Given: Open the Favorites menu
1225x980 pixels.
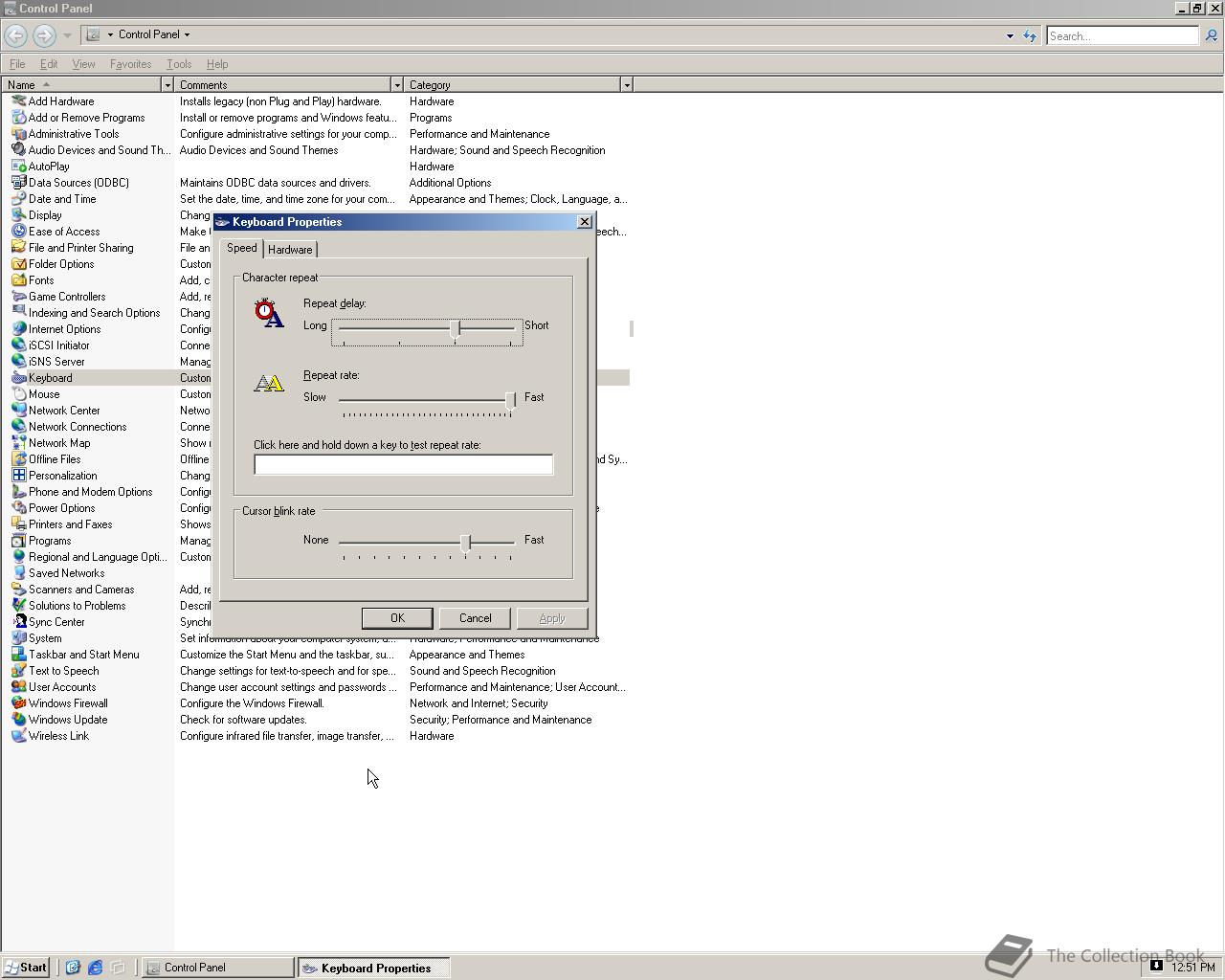Looking at the screenshot, I should pyautogui.click(x=130, y=64).
